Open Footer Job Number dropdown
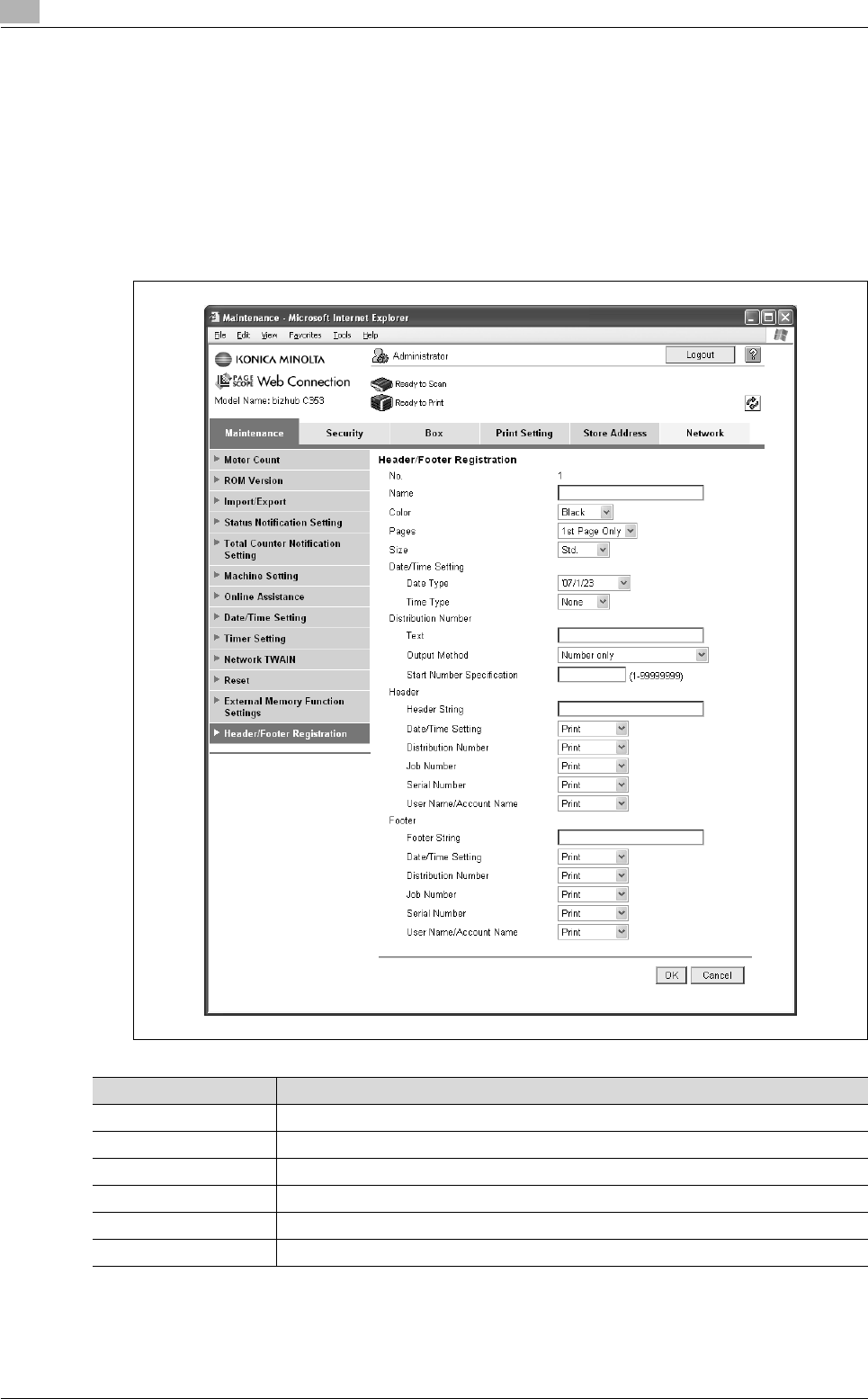 593,895
